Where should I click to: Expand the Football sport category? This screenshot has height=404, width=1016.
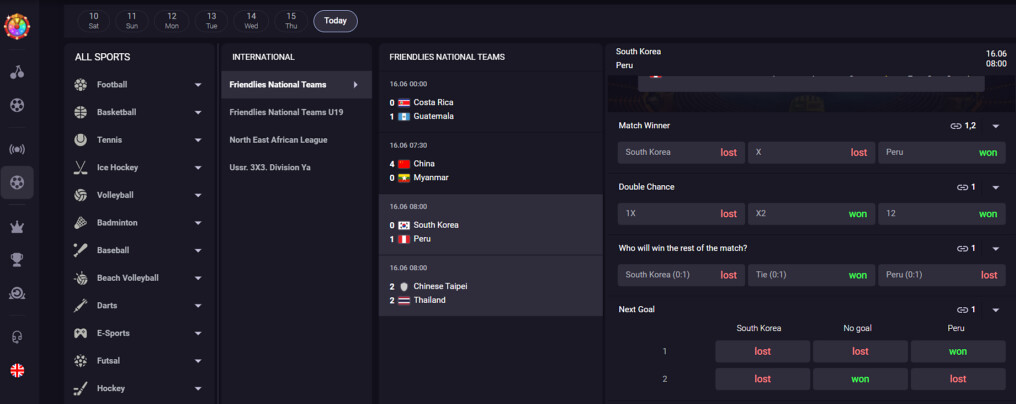pyautogui.click(x=198, y=85)
